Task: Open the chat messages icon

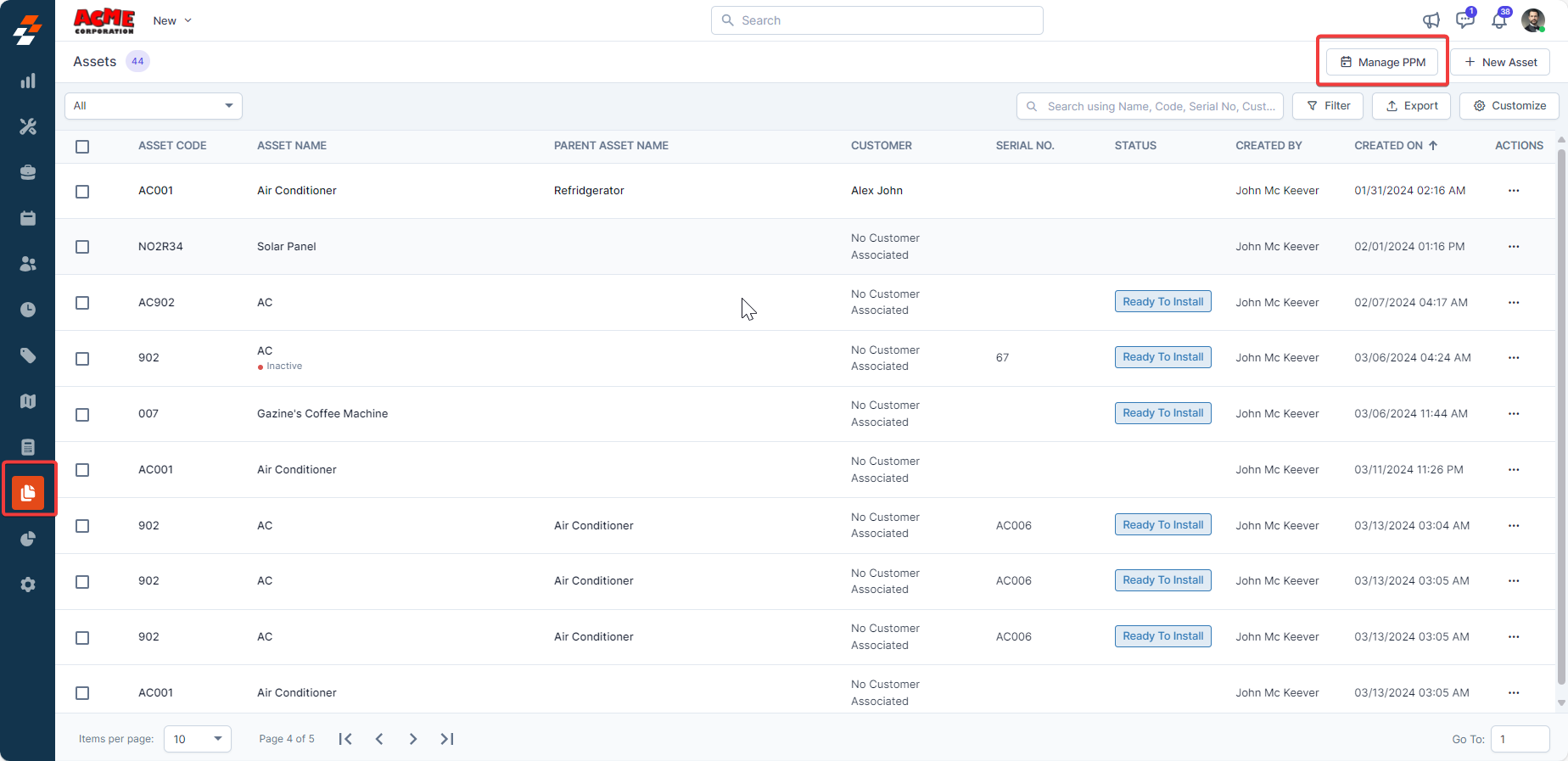Action: (x=1464, y=20)
